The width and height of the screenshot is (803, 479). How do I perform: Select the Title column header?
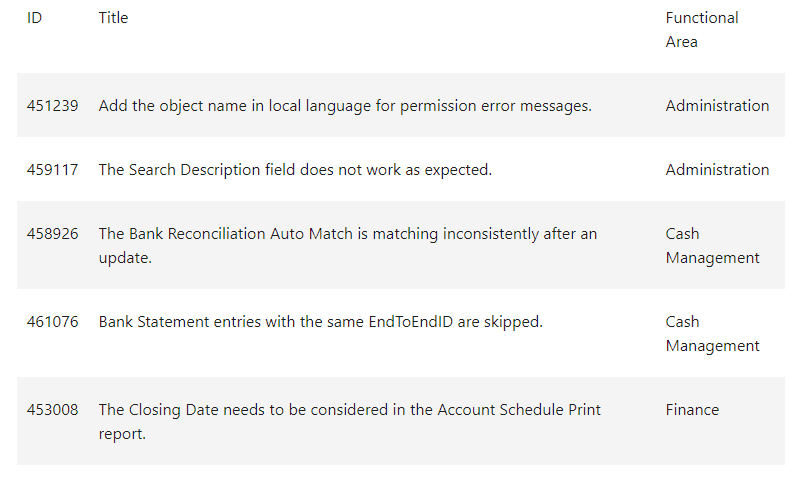coord(113,18)
